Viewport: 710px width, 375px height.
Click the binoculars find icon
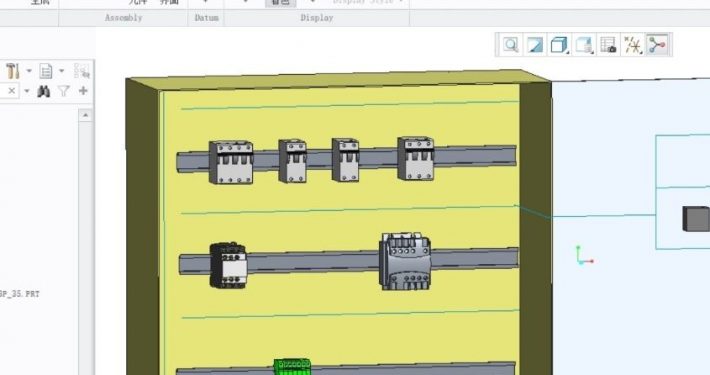click(x=43, y=91)
